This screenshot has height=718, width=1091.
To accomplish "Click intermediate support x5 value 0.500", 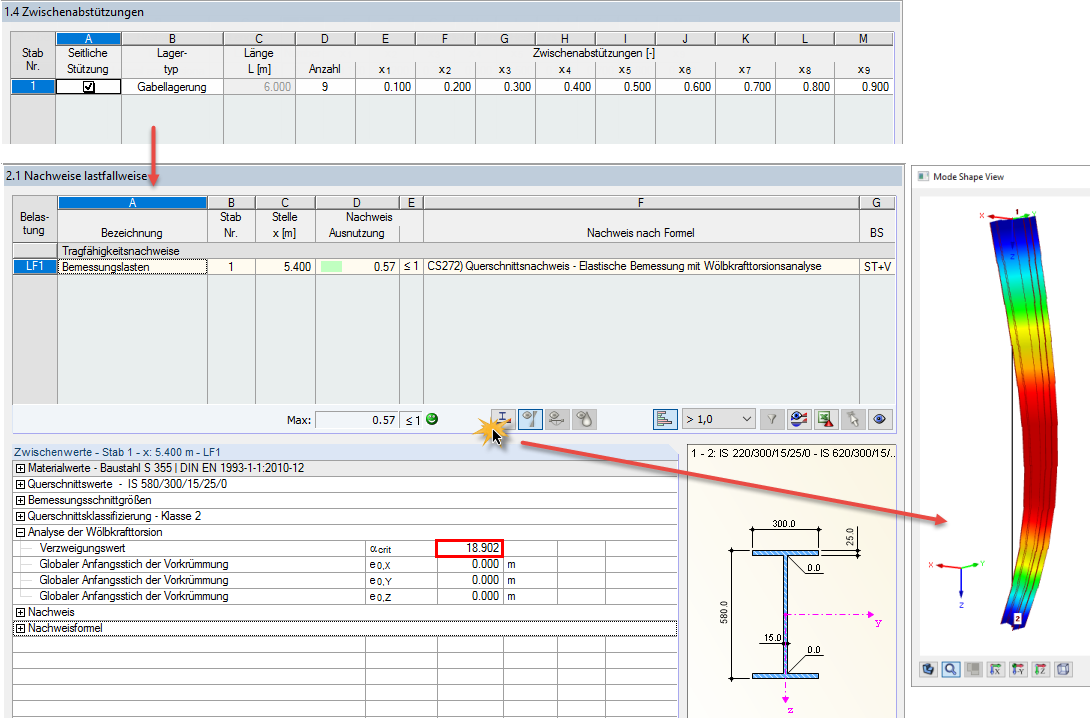I will (626, 87).
